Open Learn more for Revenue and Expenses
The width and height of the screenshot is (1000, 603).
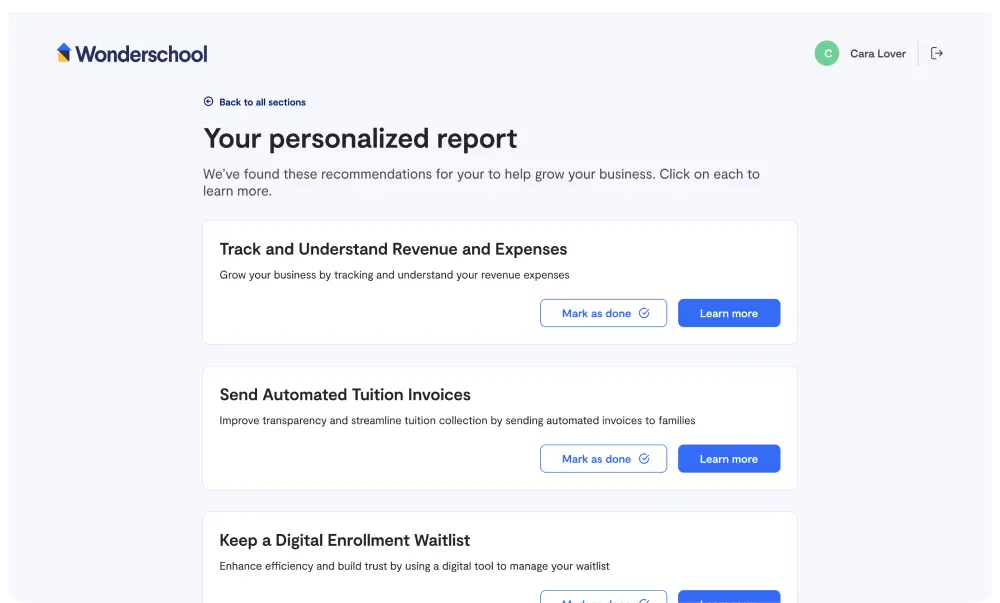coord(728,313)
